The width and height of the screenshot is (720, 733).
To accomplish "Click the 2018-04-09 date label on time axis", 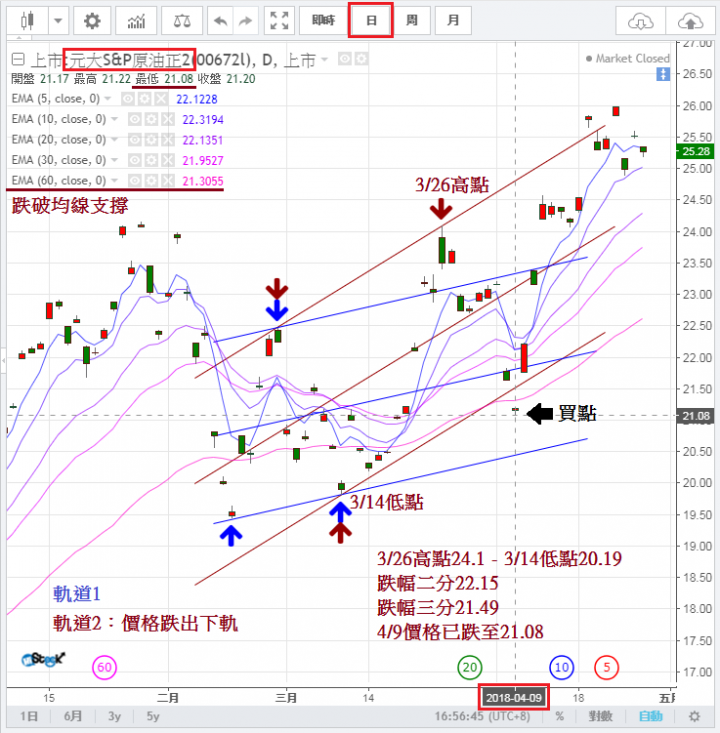I will tap(513, 698).
